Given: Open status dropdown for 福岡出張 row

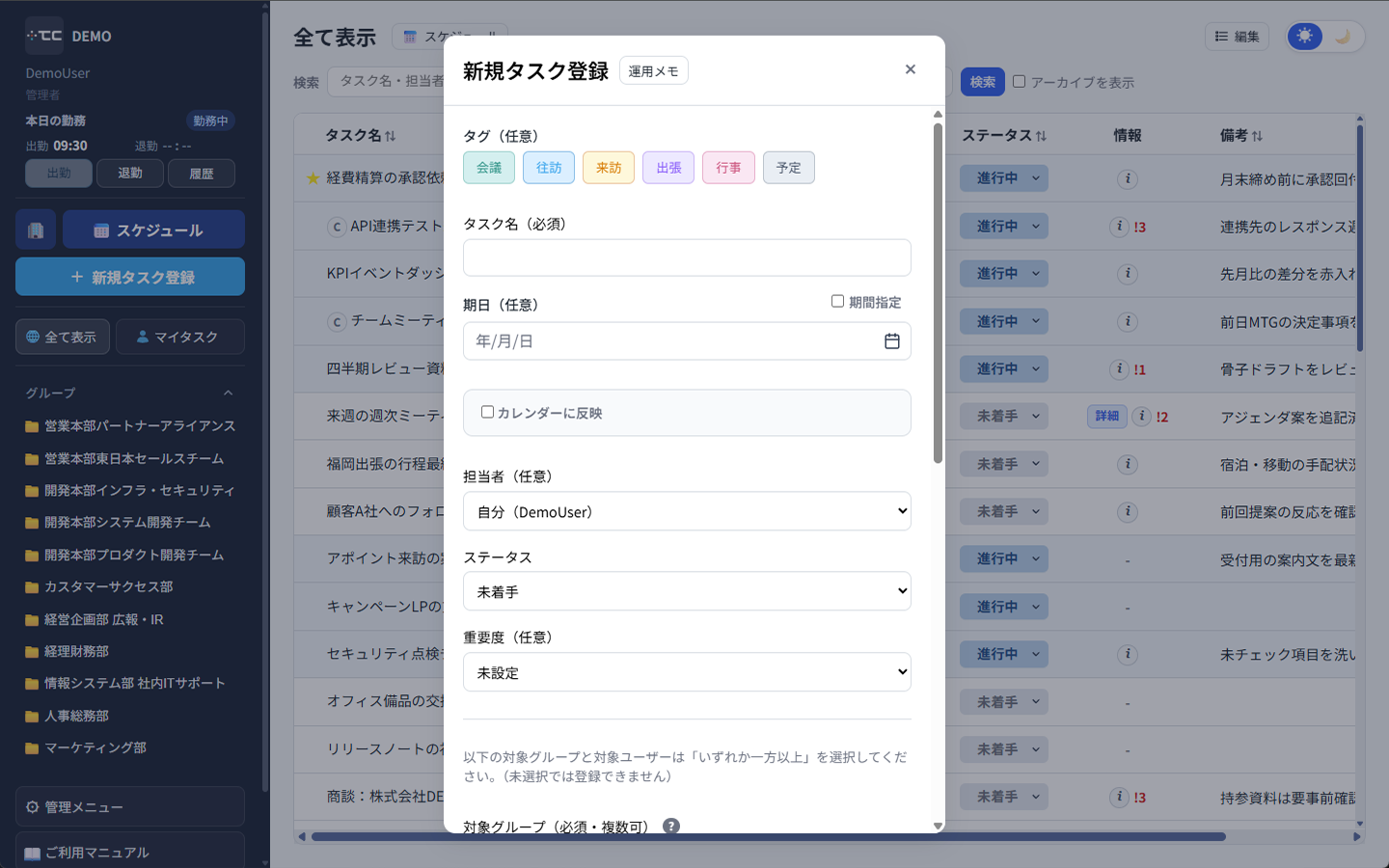Looking at the screenshot, I should coord(1004,464).
